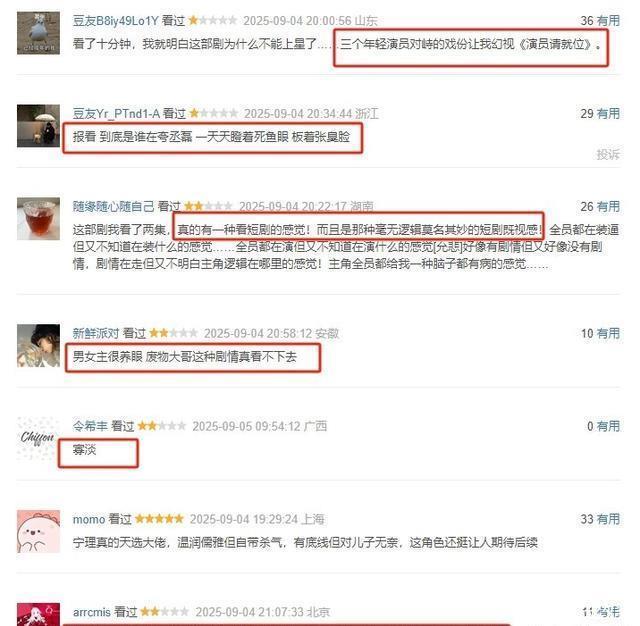Open avatar of user arrcmis

pyautogui.click(x=38, y=615)
